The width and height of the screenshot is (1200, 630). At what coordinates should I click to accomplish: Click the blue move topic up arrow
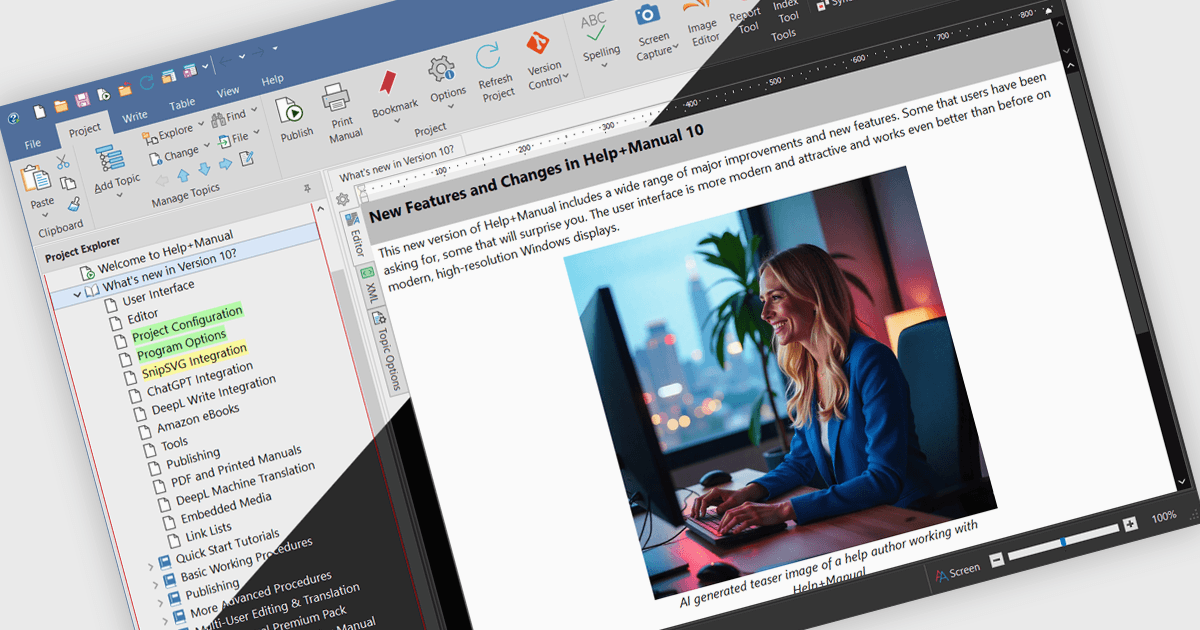click(183, 174)
